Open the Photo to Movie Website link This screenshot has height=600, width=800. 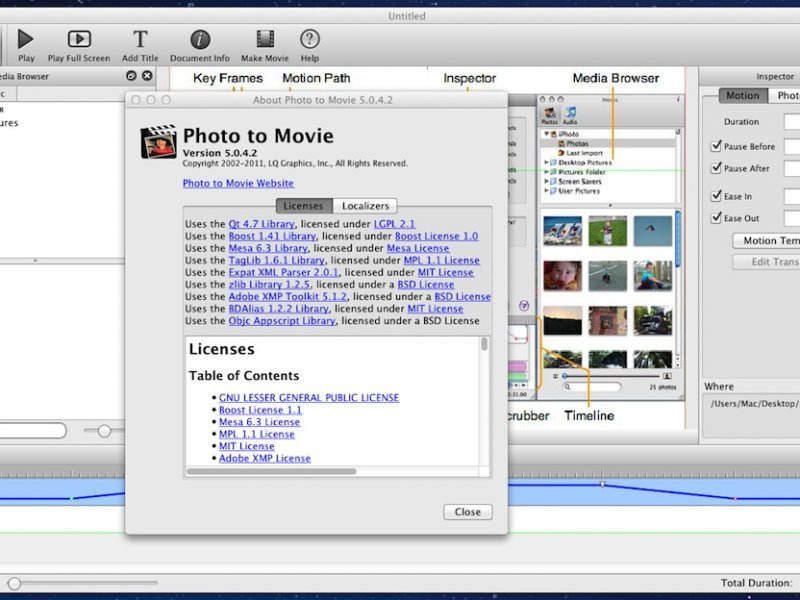(x=238, y=183)
